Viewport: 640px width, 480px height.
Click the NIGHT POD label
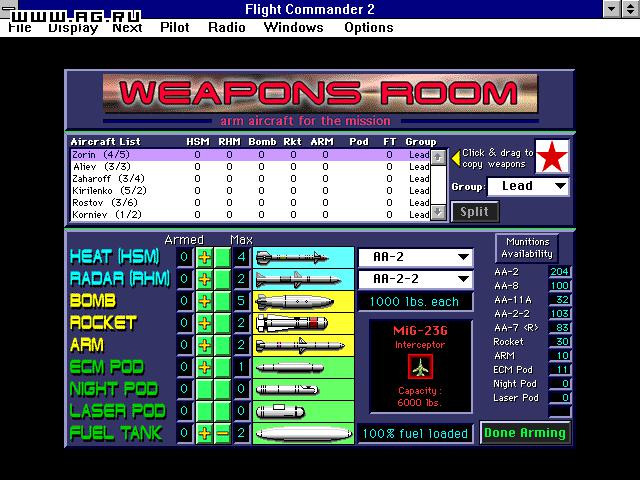(113, 389)
